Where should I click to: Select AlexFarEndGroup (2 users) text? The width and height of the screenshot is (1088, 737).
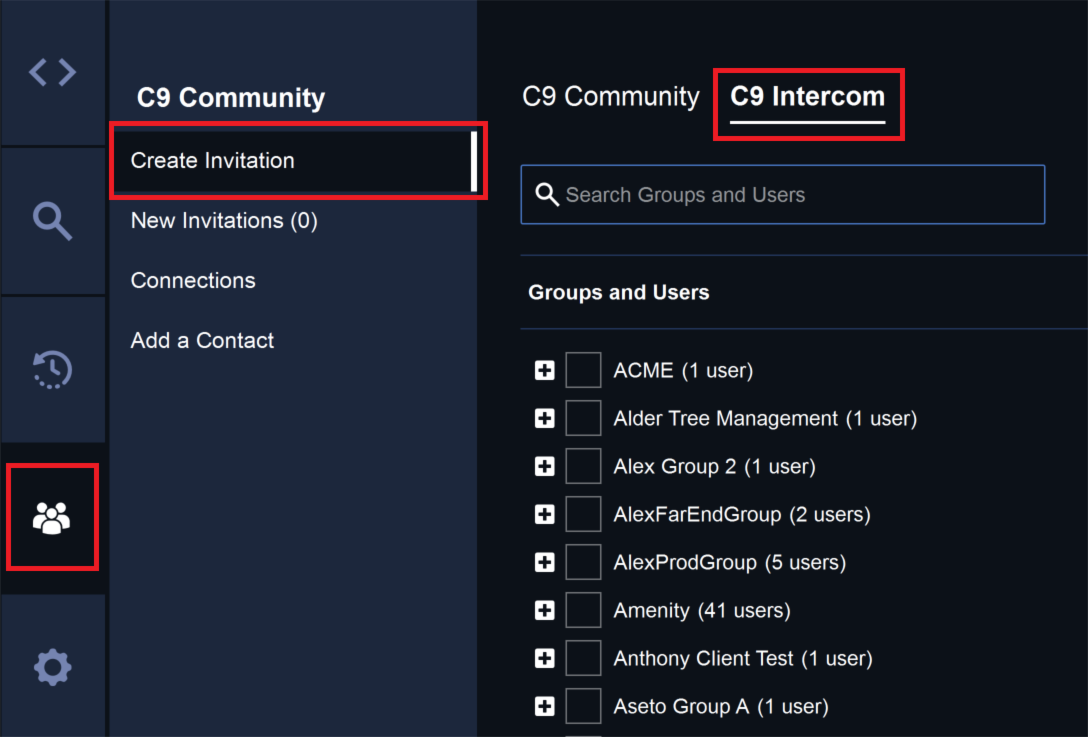point(742,514)
